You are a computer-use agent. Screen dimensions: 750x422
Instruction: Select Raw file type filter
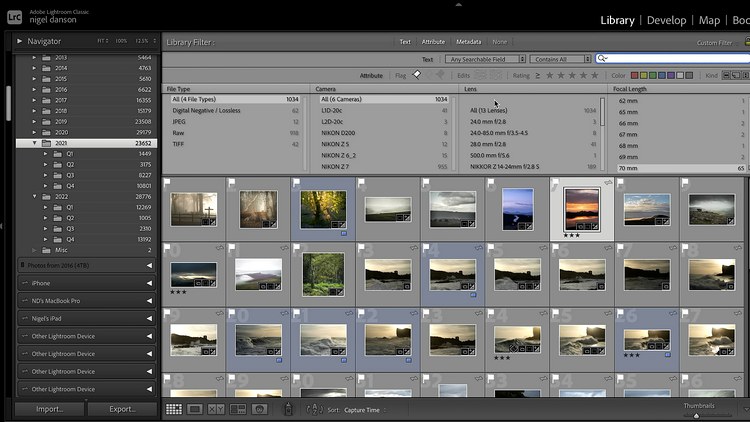(x=235, y=133)
